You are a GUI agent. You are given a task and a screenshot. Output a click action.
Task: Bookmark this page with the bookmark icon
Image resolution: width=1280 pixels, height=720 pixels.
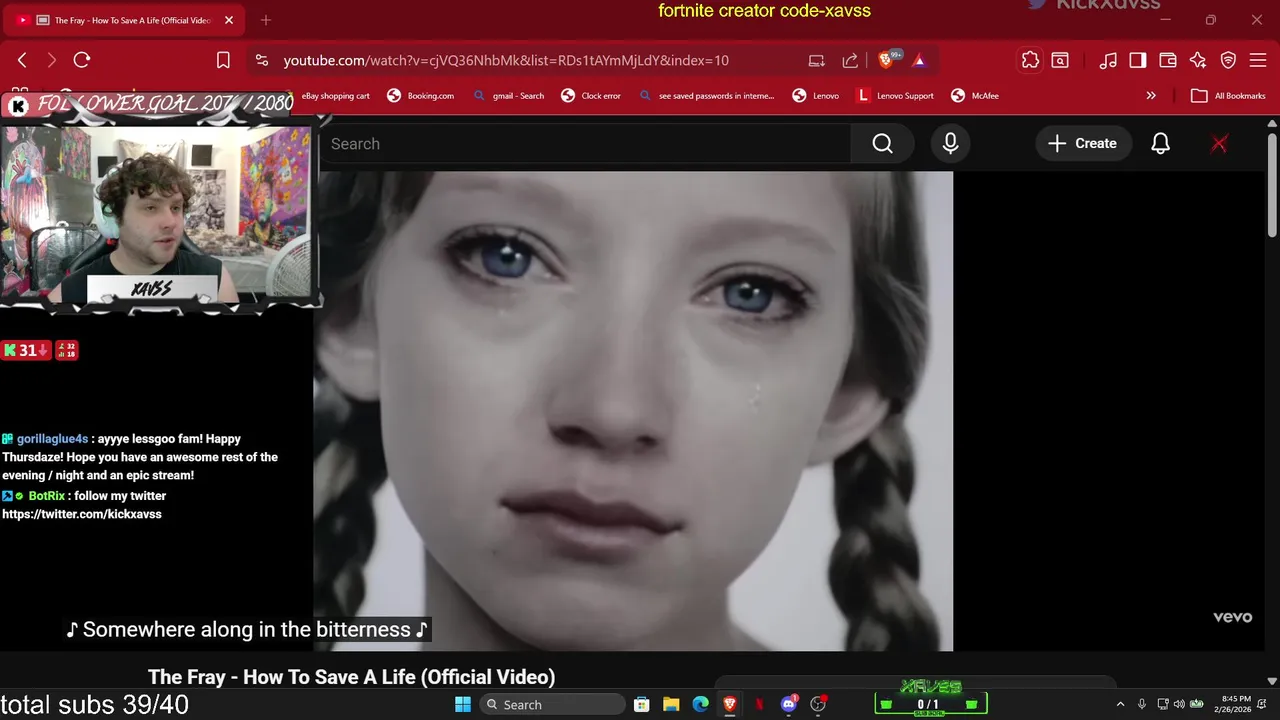click(x=223, y=60)
